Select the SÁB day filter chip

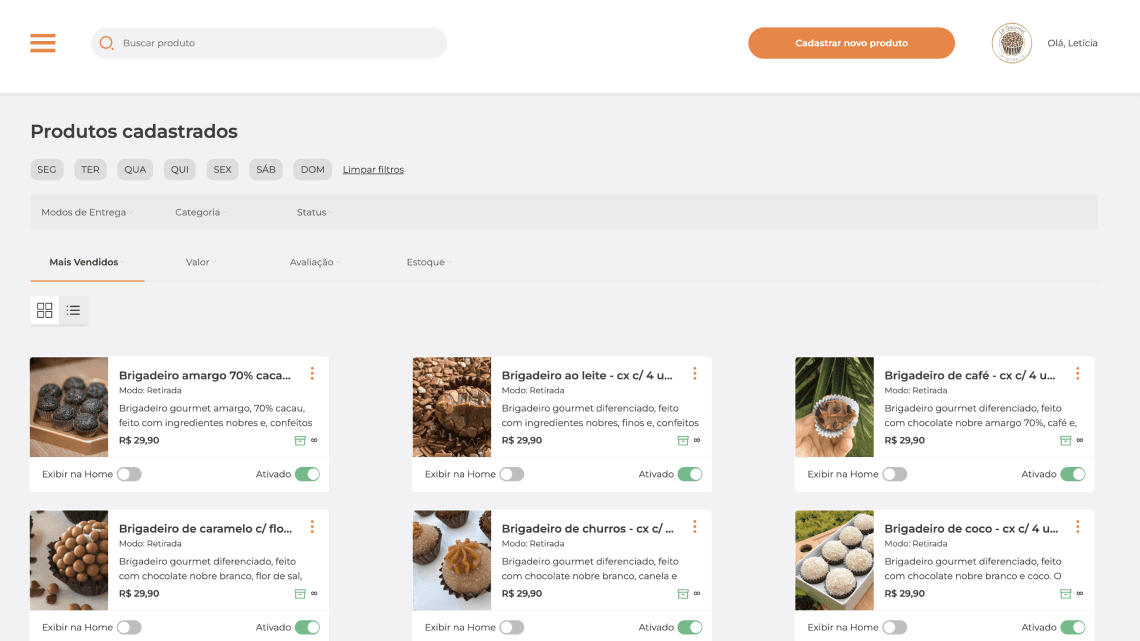(265, 169)
